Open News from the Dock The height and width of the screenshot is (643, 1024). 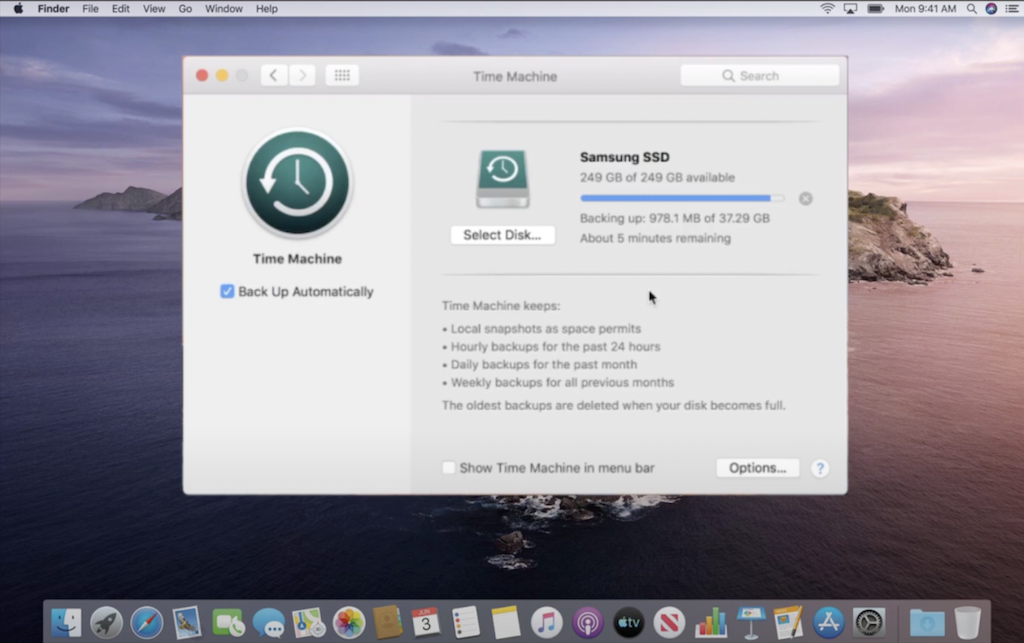pos(669,622)
